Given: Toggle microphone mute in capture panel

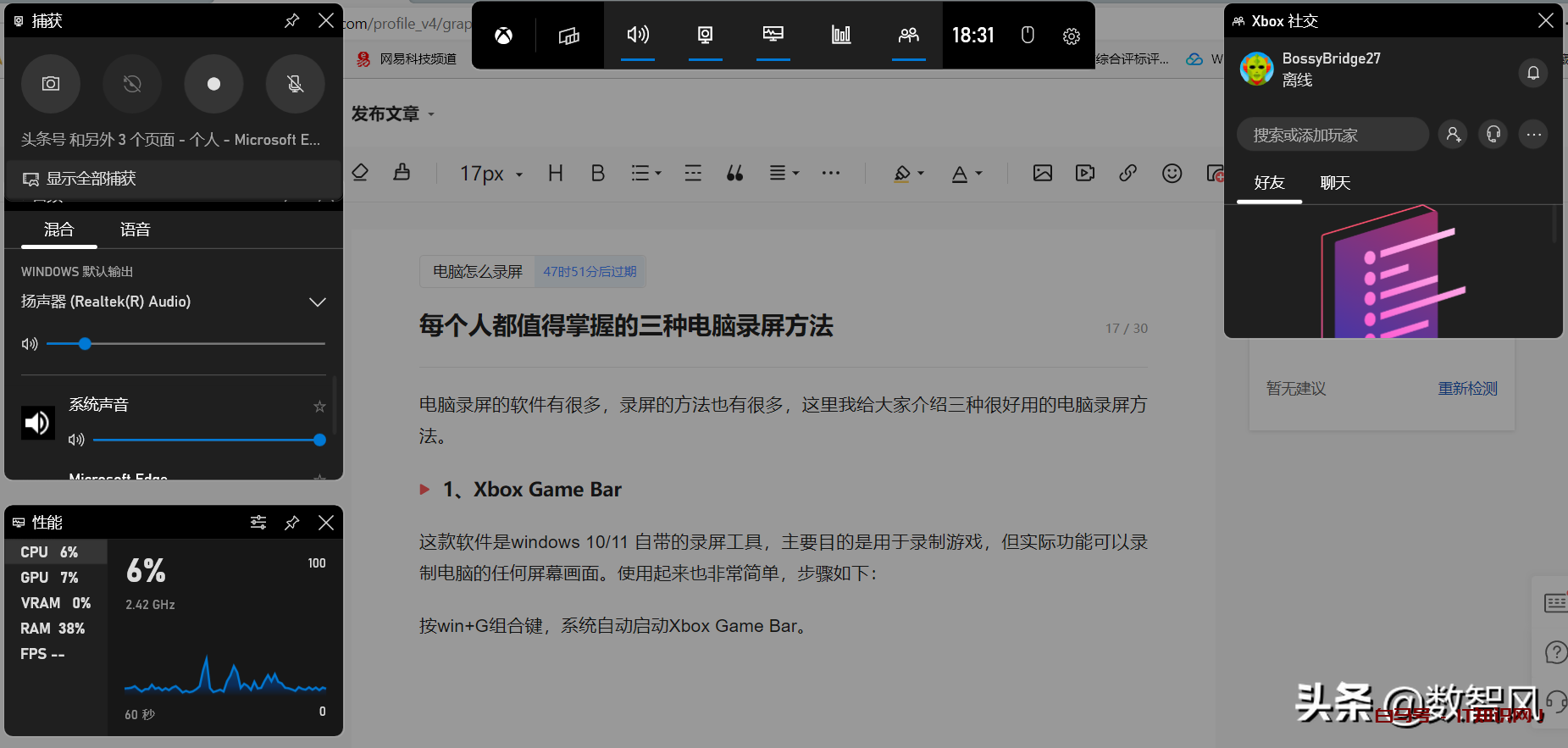Looking at the screenshot, I should coord(295,84).
